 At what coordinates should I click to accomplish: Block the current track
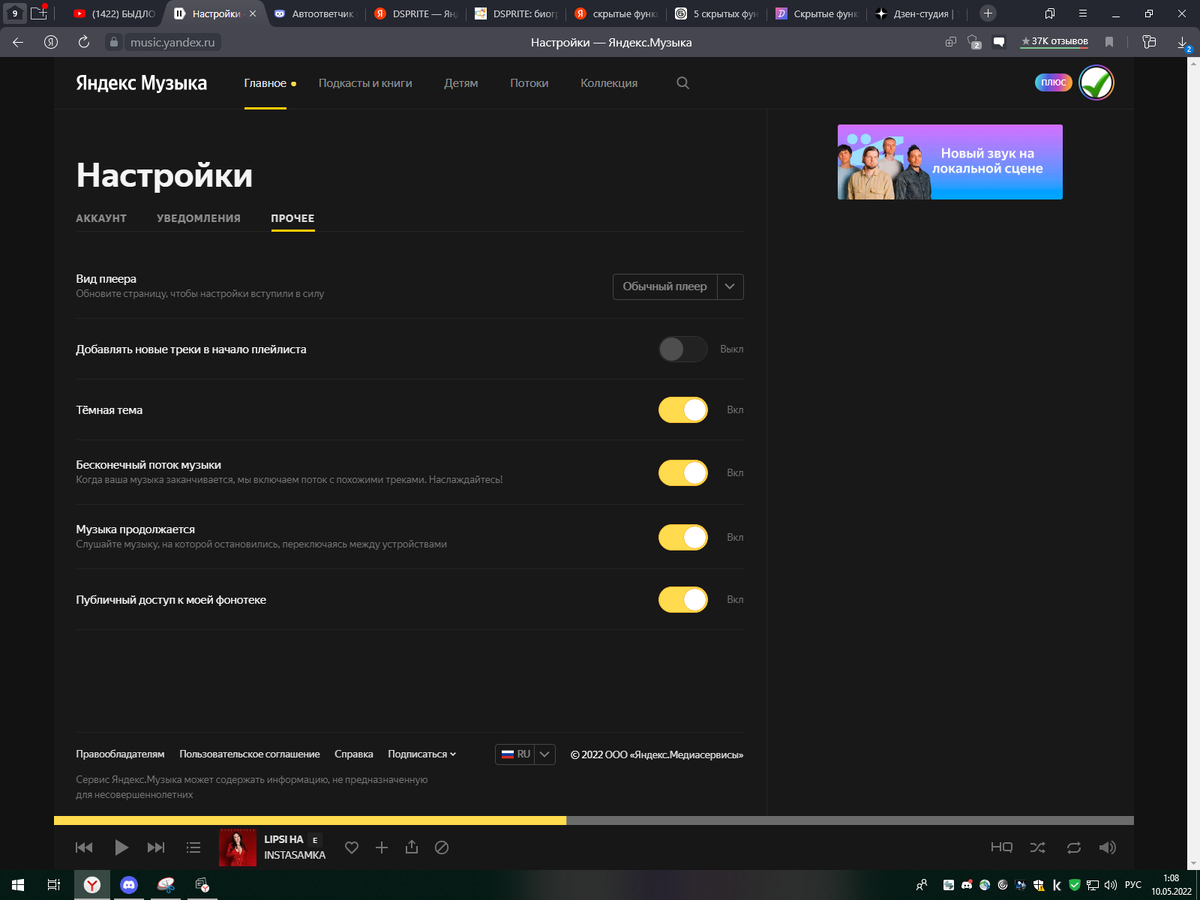[x=441, y=847]
